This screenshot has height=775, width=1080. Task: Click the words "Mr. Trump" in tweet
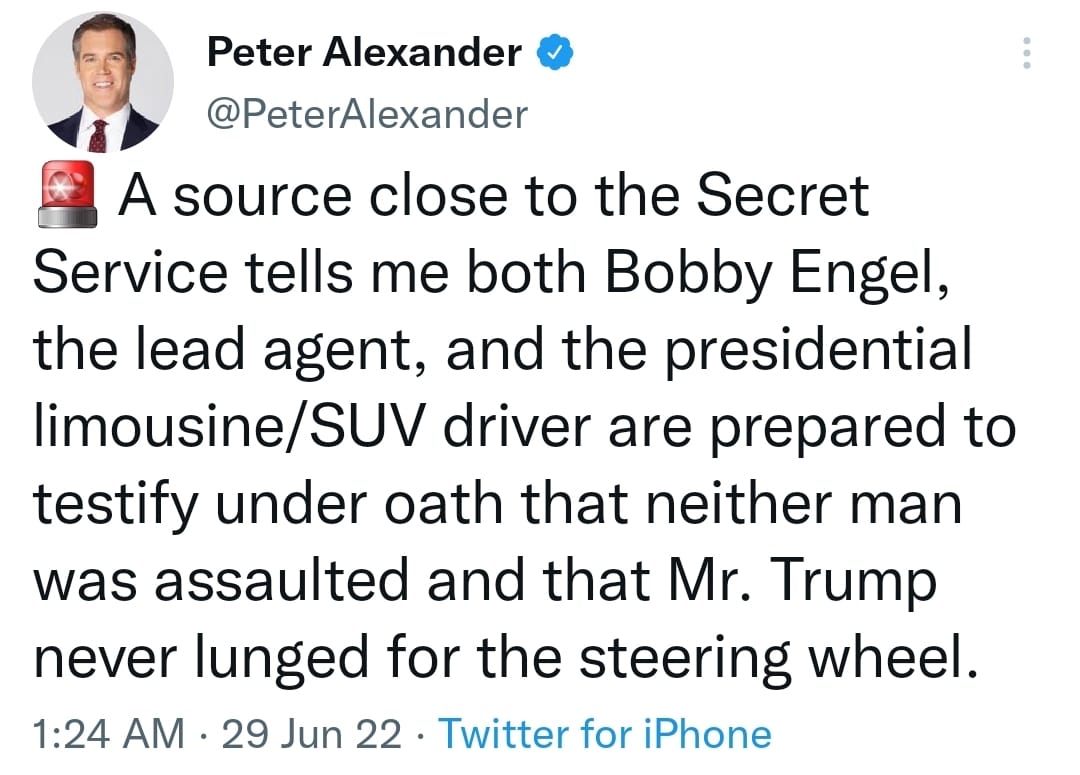pos(805,581)
